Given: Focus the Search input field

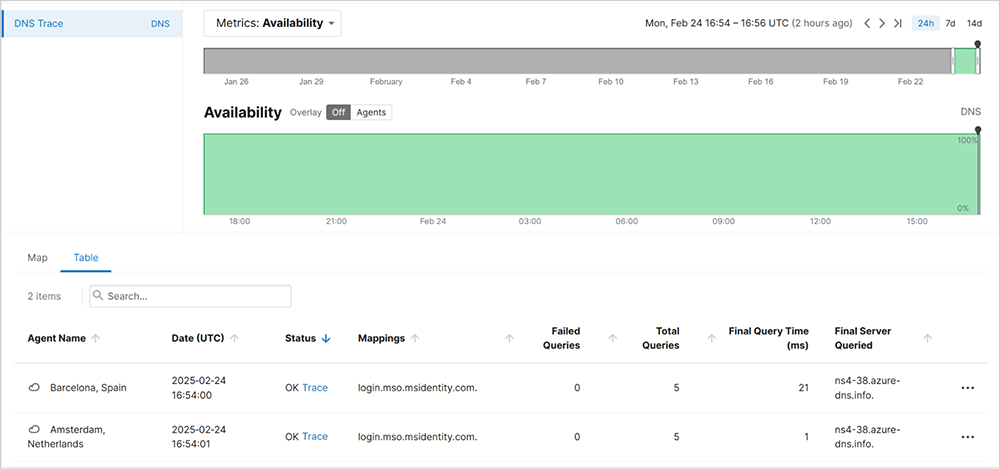Looking at the screenshot, I should click(x=197, y=296).
